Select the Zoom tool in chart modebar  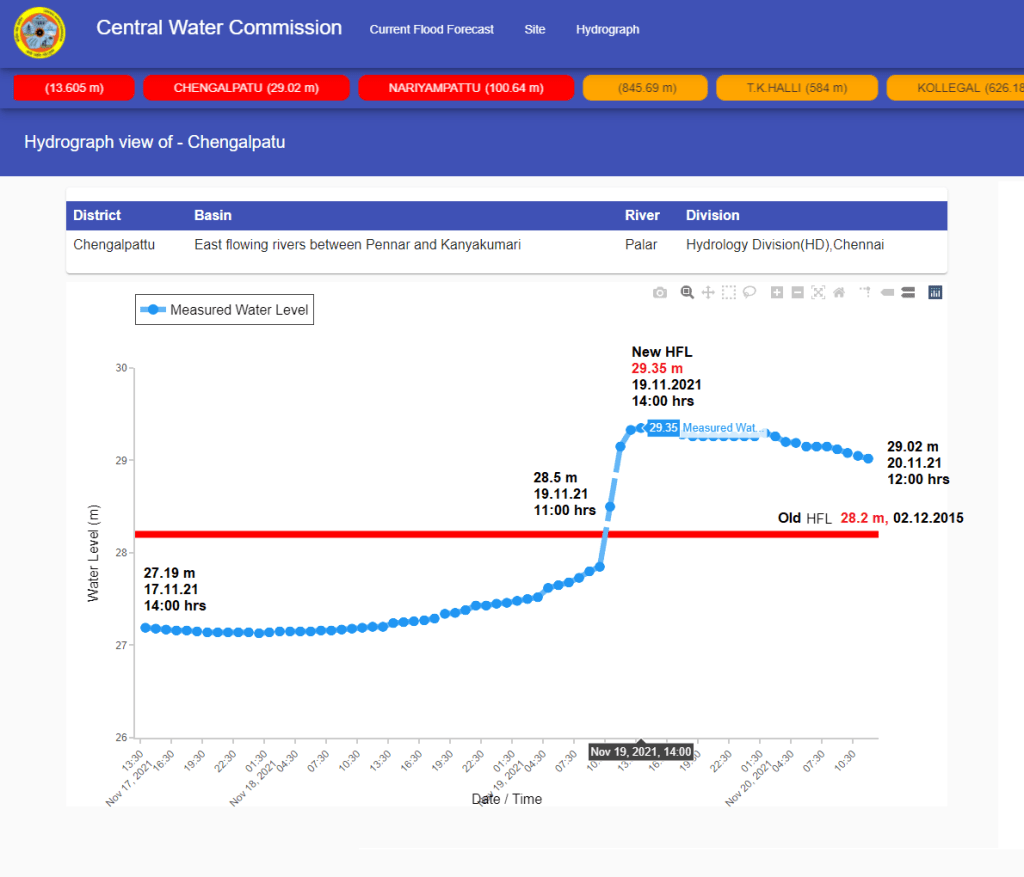point(687,293)
